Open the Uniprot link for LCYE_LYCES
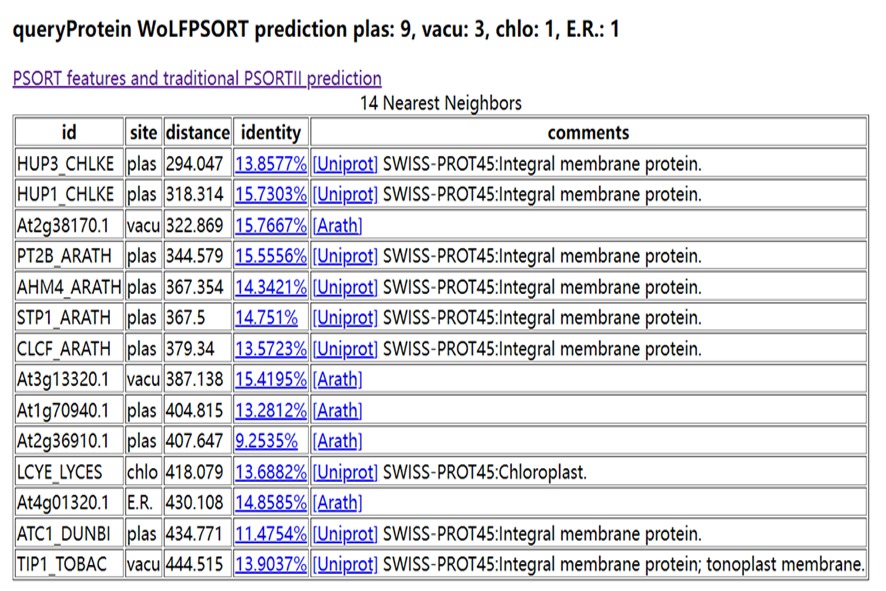The height and width of the screenshot is (591, 886). (x=345, y=472)
